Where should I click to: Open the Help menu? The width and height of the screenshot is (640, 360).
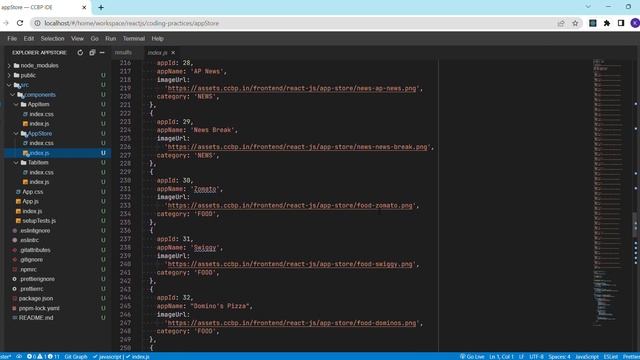158,38
